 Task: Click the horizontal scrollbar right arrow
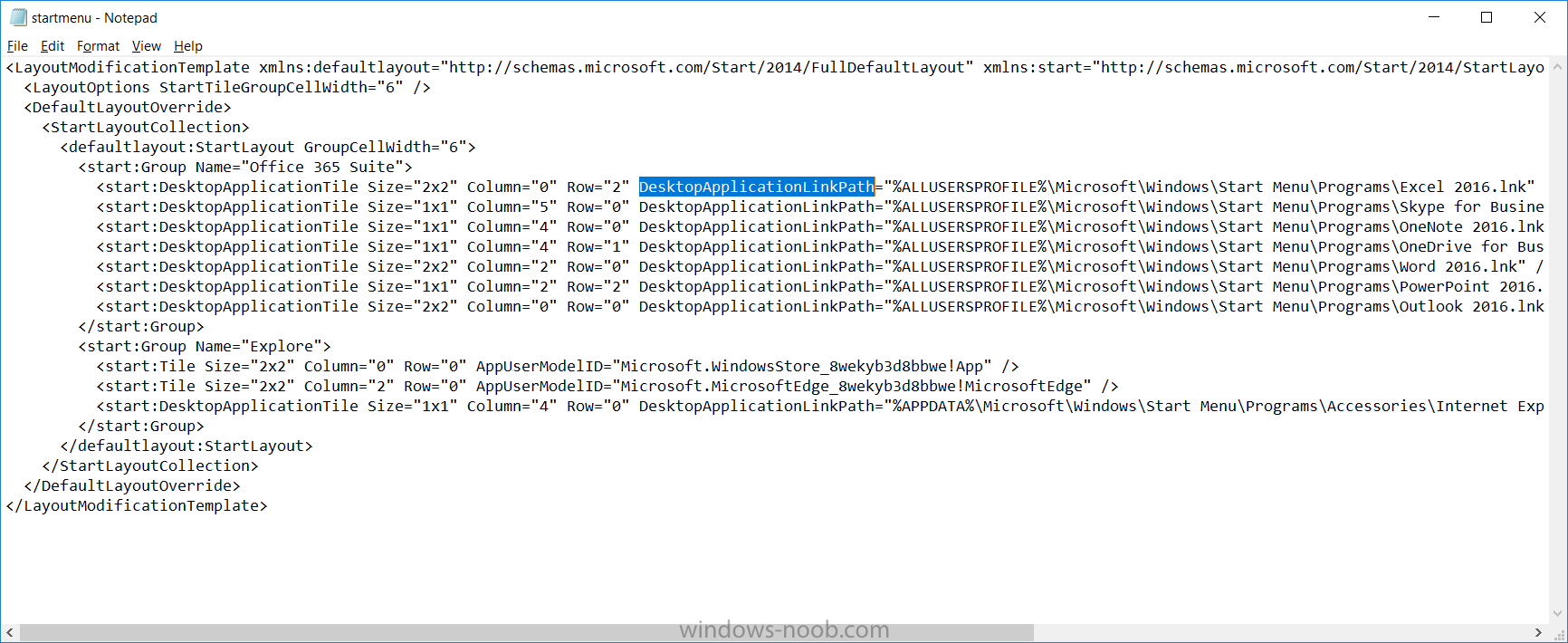(1538, 632)
